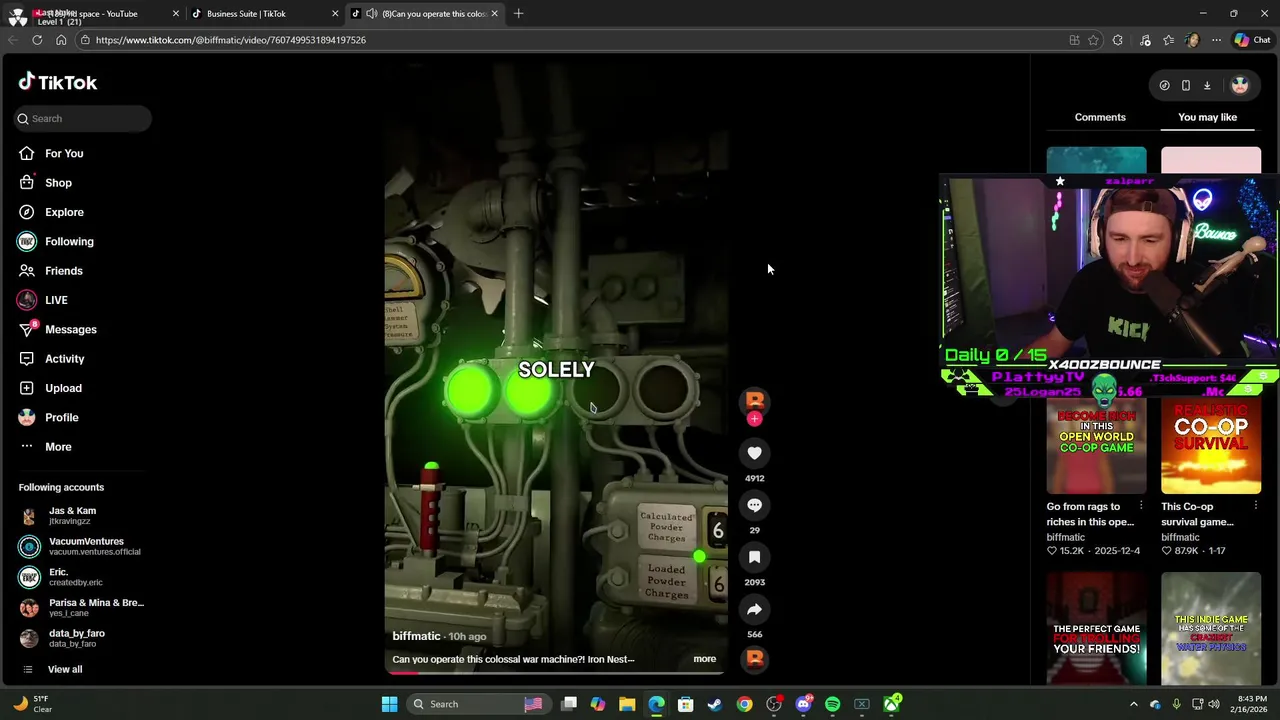Go to the browser home page
The image size is (1280, 720).
(61, 40)
